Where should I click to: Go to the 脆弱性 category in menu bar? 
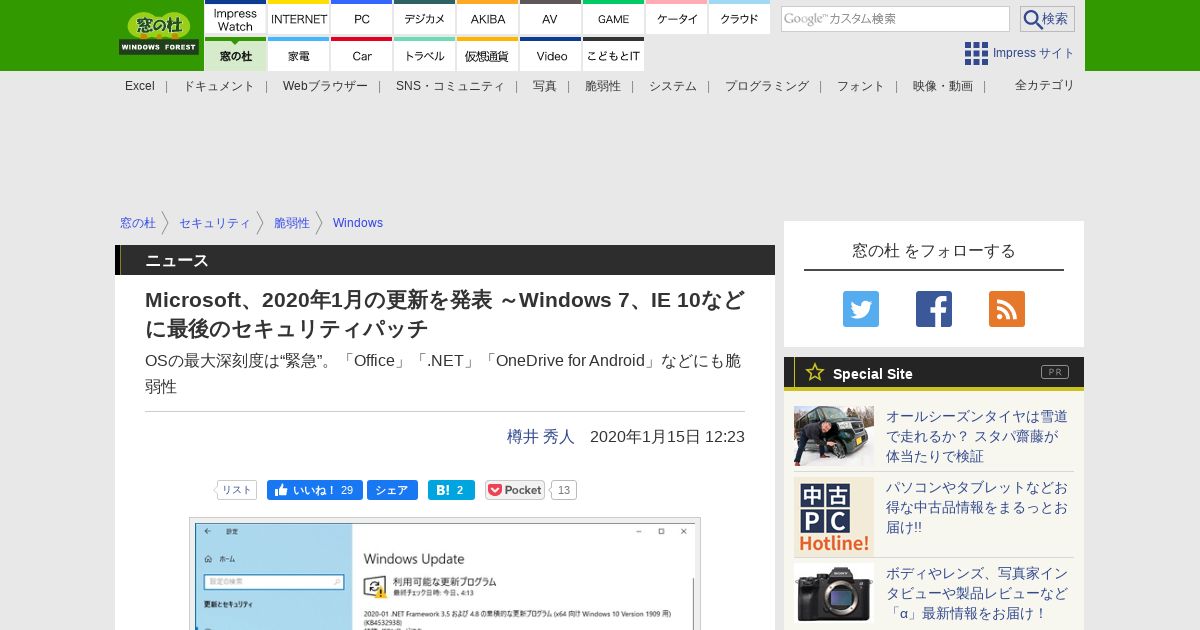(603, 86)
